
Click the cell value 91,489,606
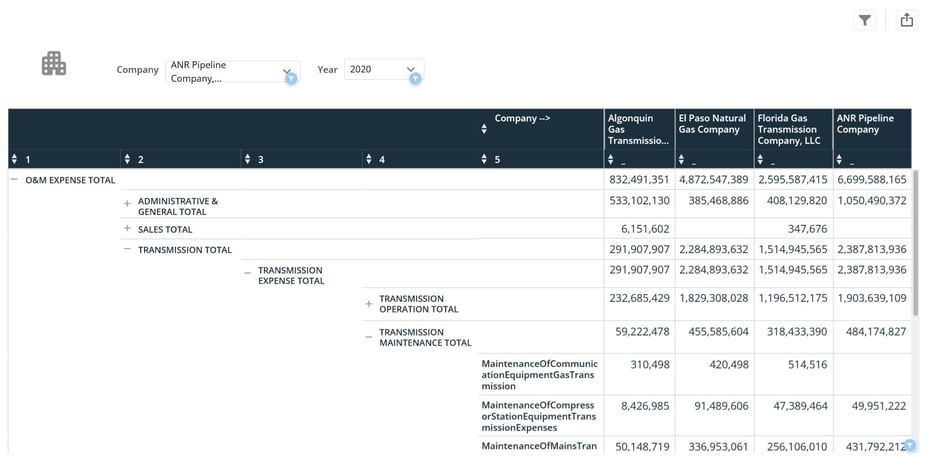pos(721,406)
